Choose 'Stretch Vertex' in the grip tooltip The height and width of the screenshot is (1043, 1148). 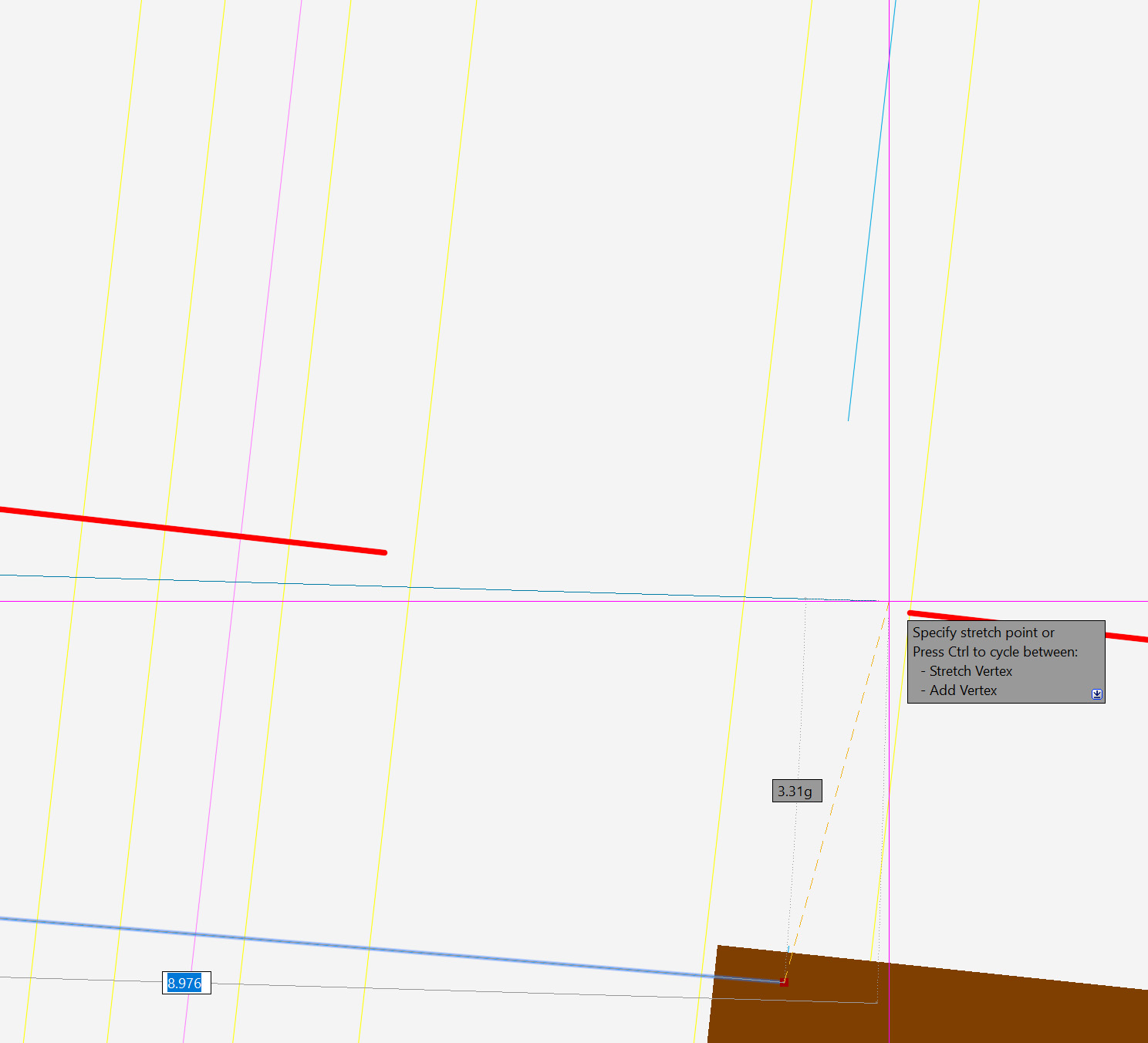click(971, 671)
